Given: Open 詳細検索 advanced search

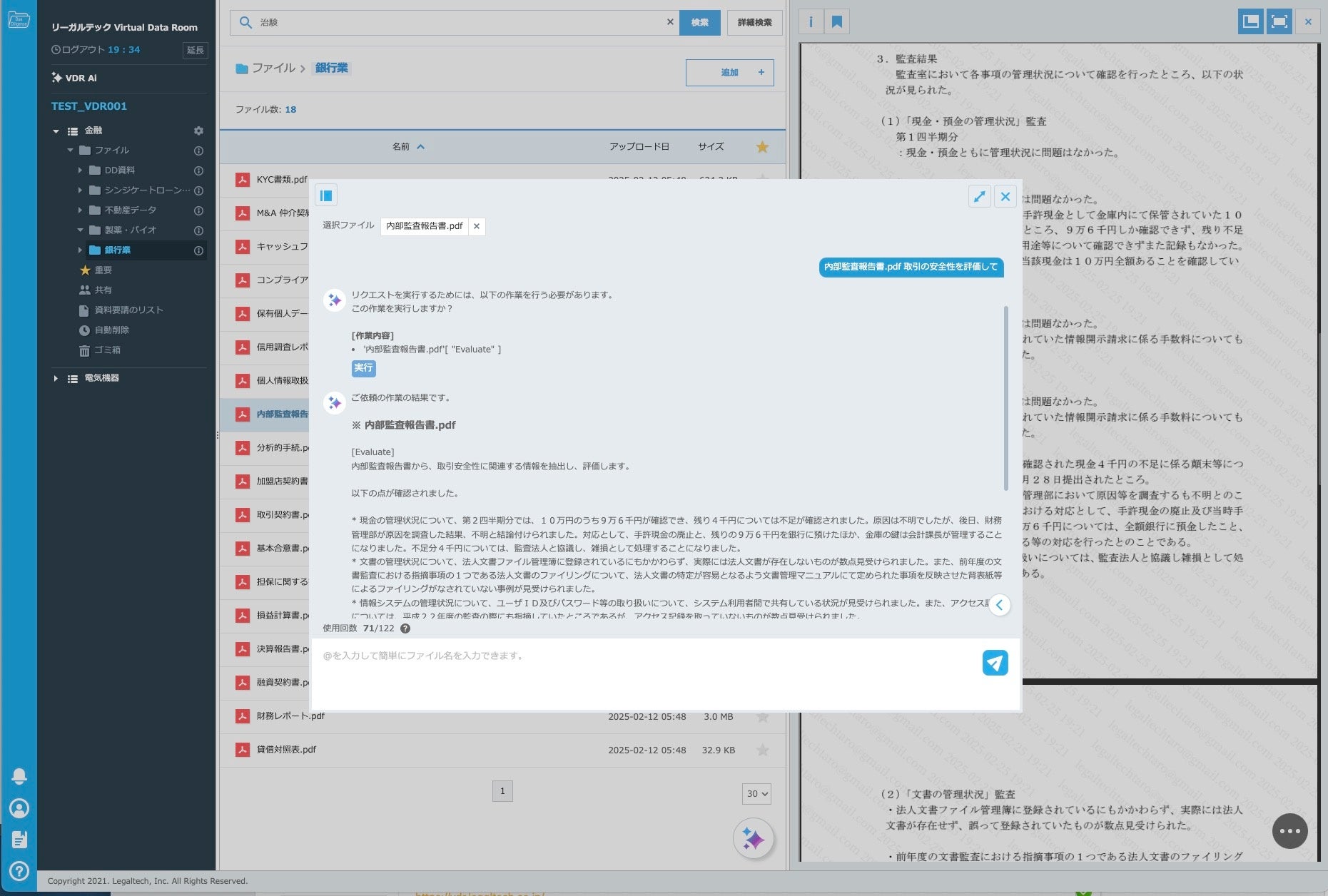Looking at the screenshot, I should 754,22.
